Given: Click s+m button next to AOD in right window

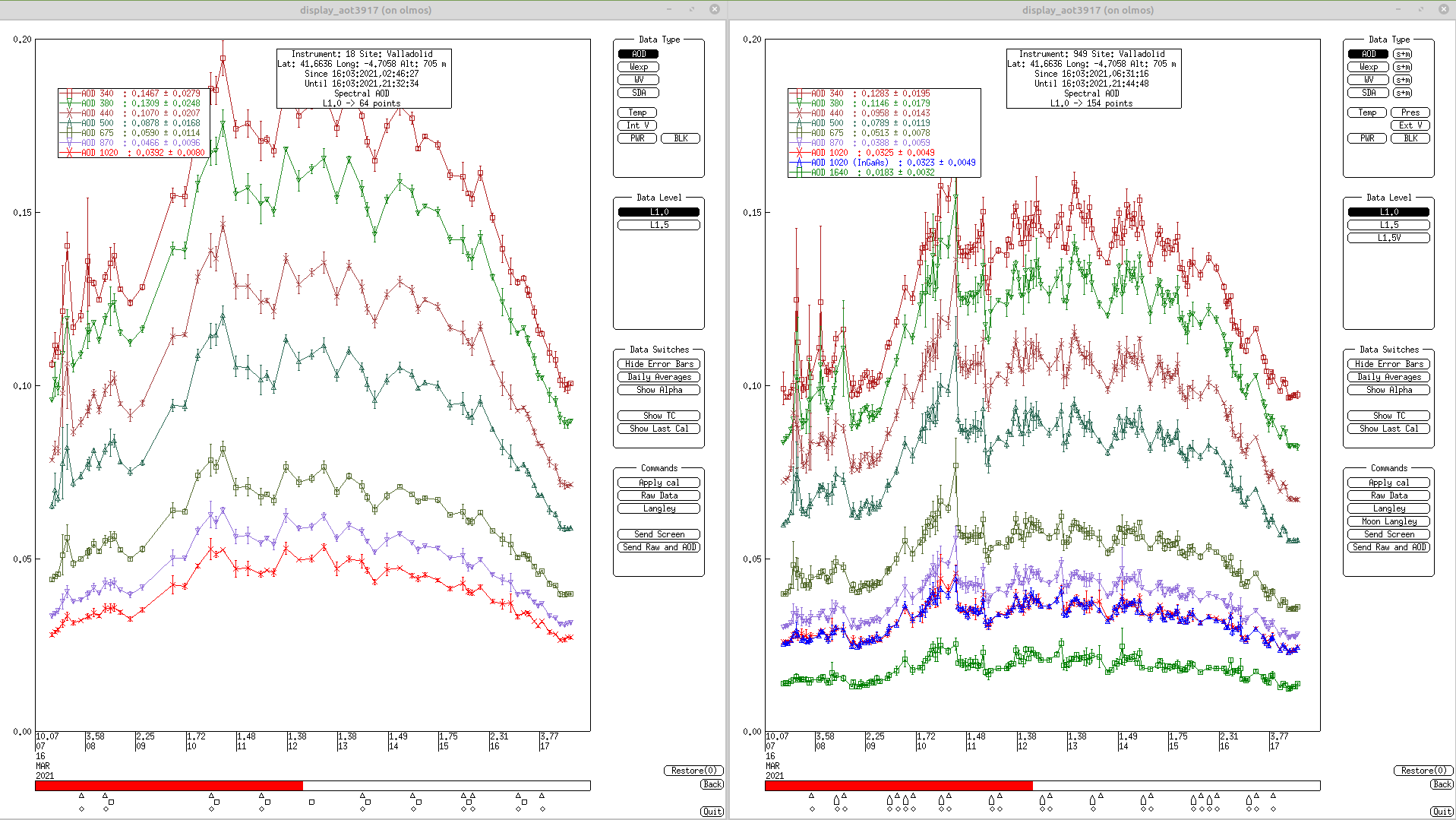Looking at the screenshot, I should pyautogui.click(x=1403, y=54).
